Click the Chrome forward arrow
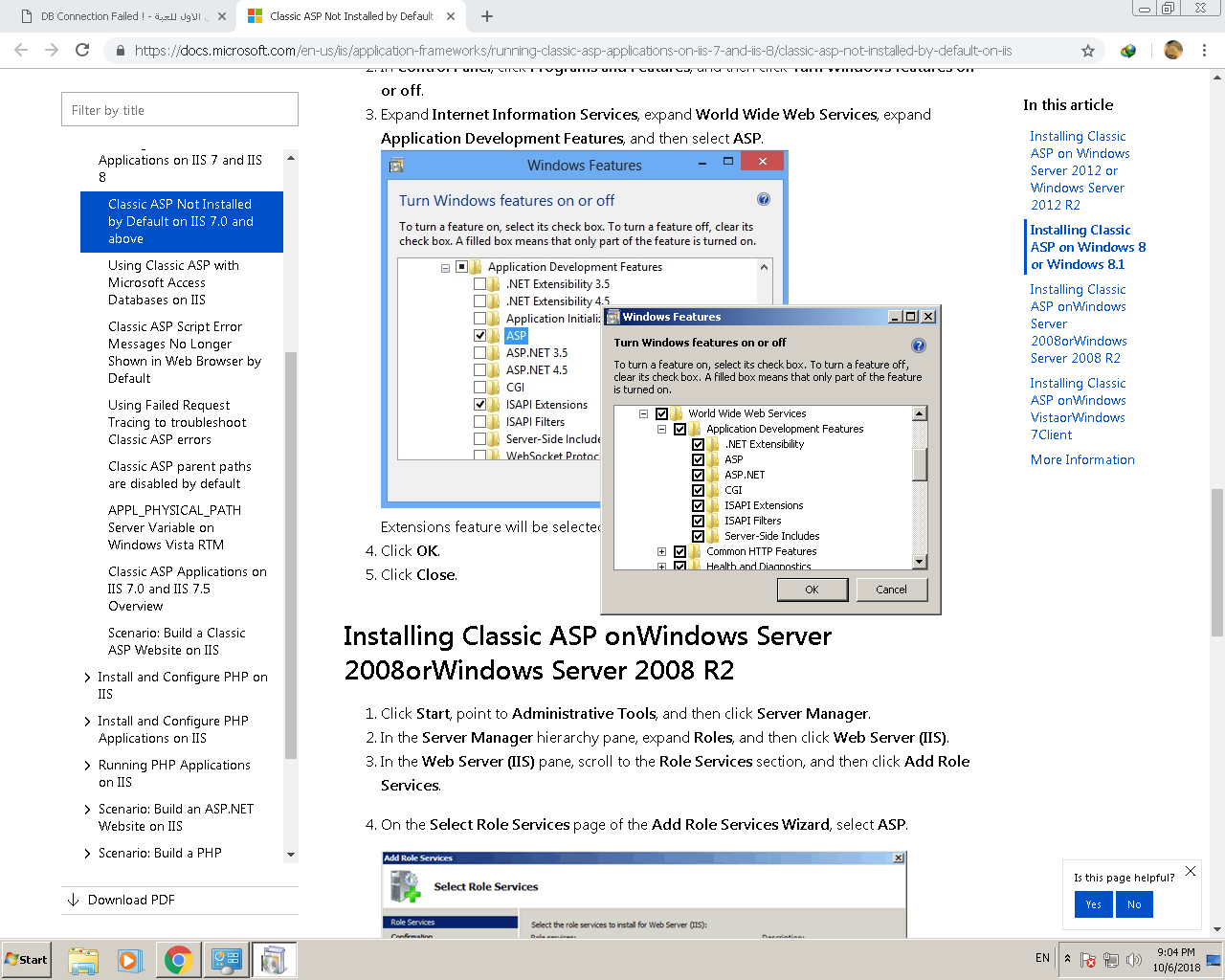Screen dimensions: 1225x980 pyautogui.click(x=52, y=50)
